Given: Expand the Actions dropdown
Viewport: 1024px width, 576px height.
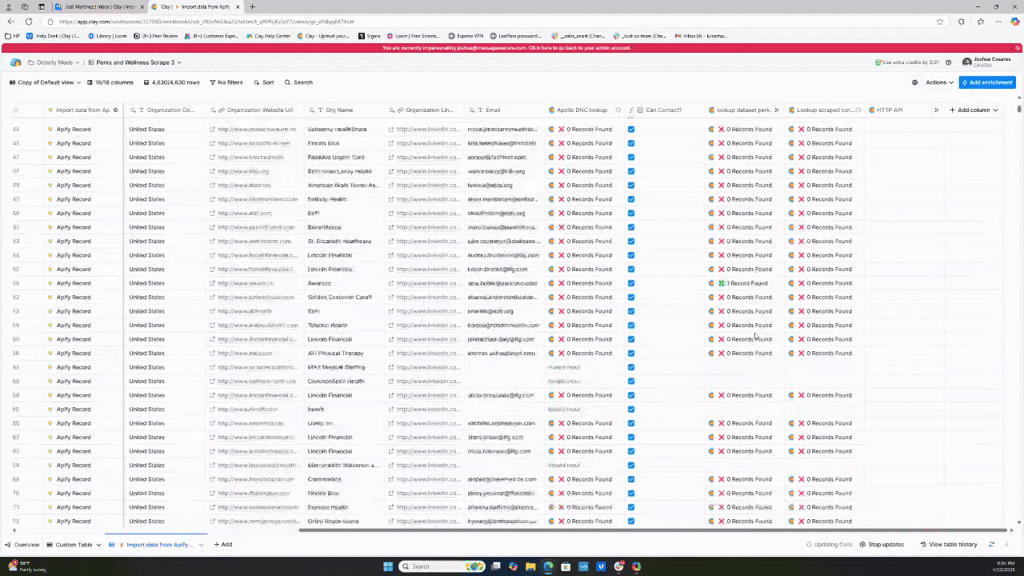Looking at the screenshot, I should point(939,82).
